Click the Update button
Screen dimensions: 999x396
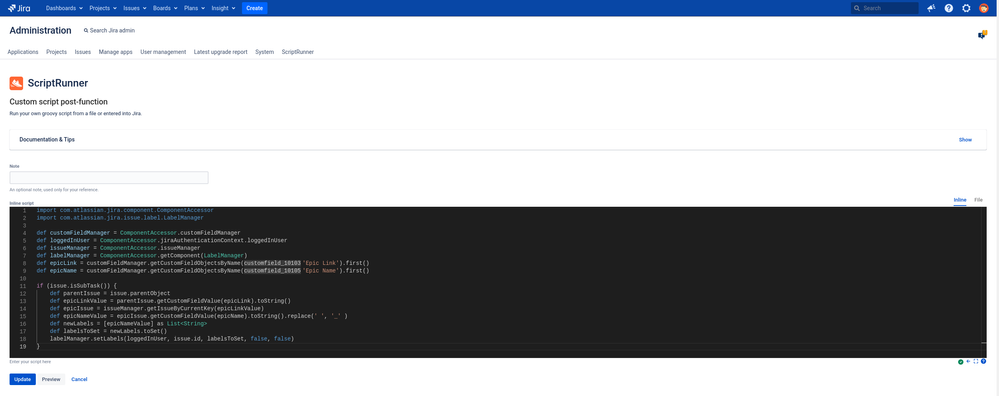22,379
